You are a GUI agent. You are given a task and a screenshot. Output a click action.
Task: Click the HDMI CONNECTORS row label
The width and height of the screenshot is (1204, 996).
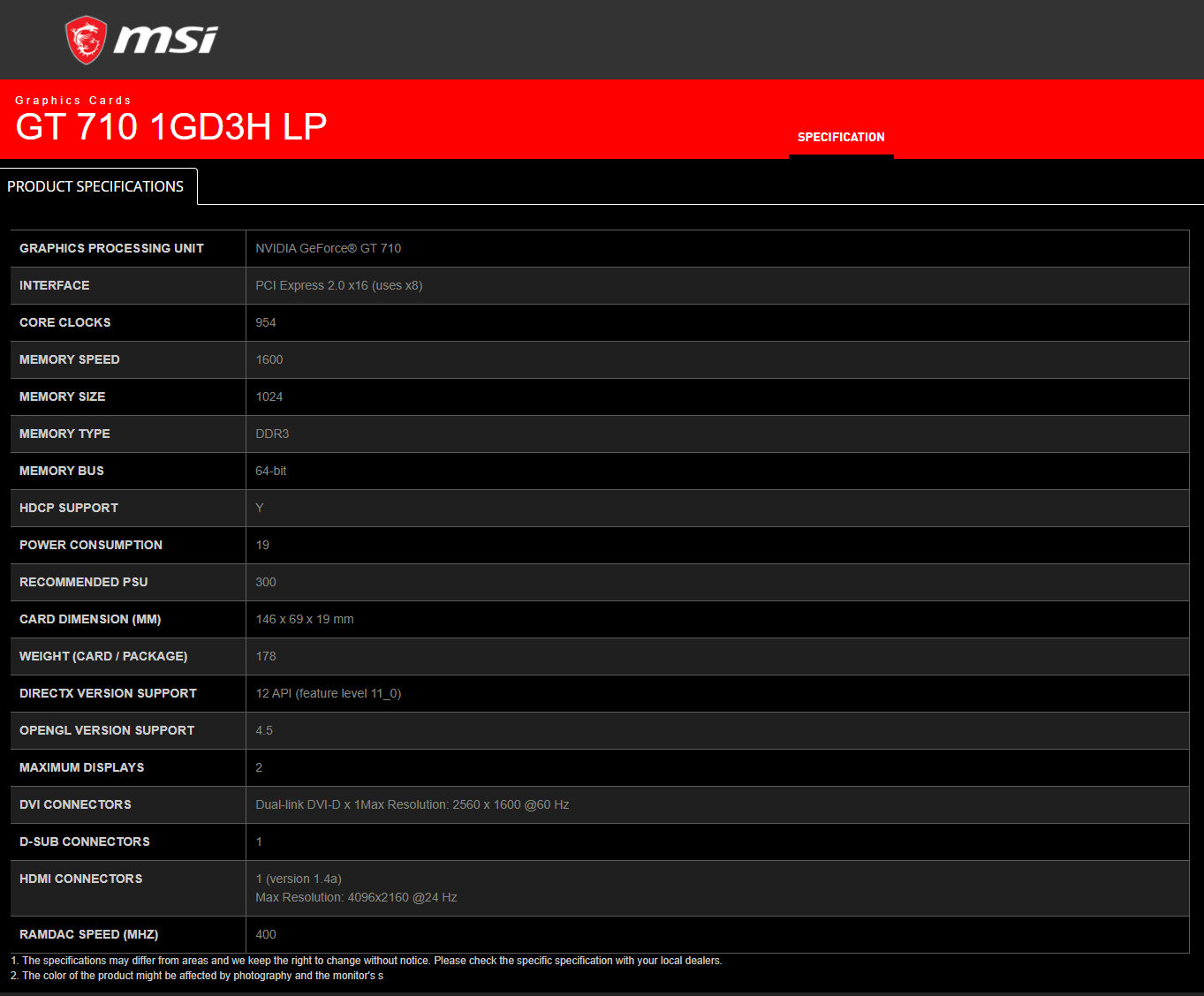click(80, 879)
